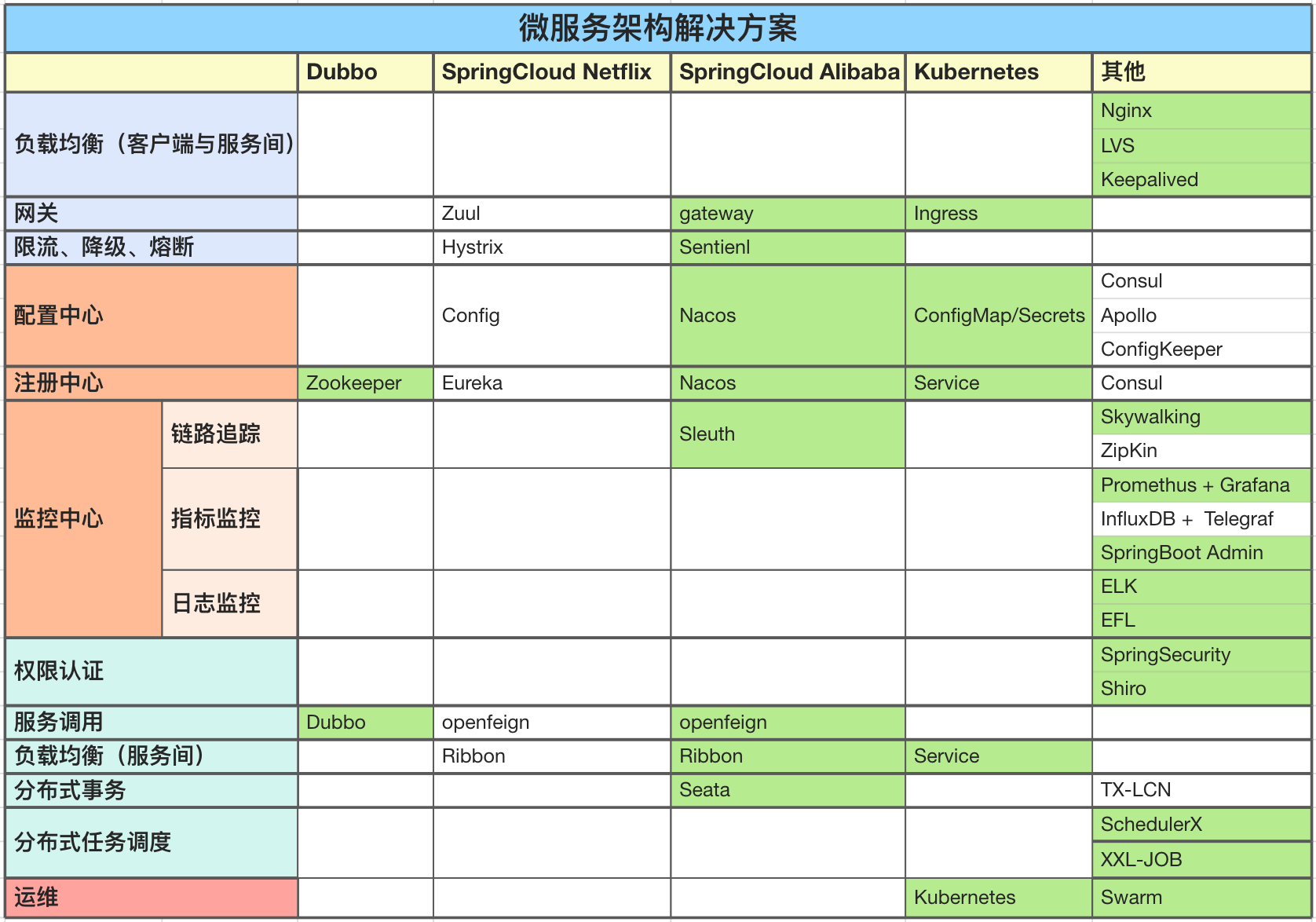Click the "Zuul" cell

[x=552, y=214]
